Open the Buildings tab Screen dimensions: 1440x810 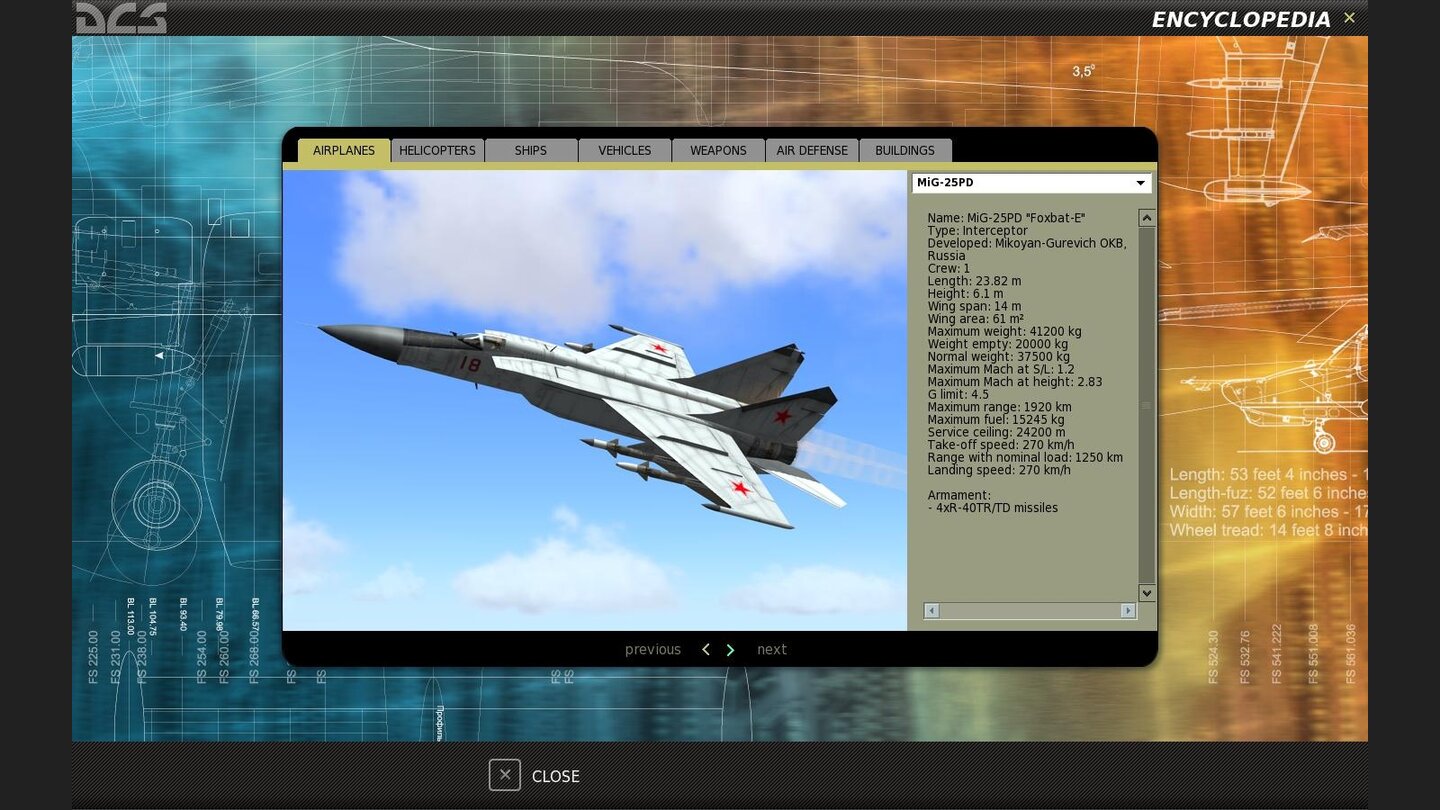pyautogui.click(x=905, y=150)
